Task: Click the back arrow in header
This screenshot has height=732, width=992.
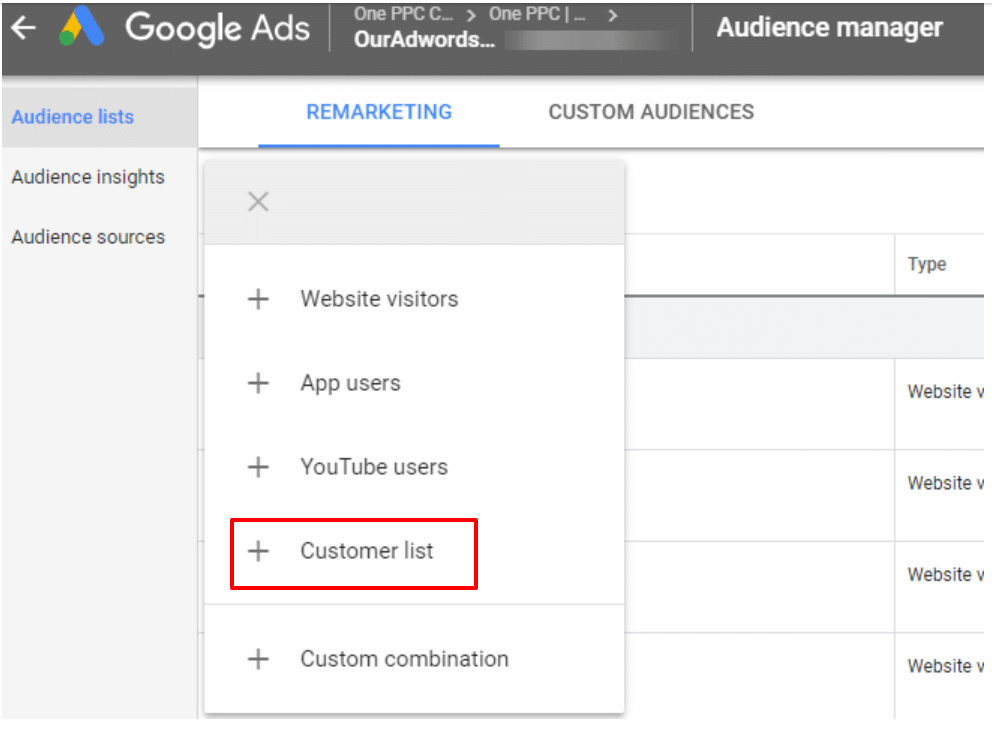Action: [23, 27]
